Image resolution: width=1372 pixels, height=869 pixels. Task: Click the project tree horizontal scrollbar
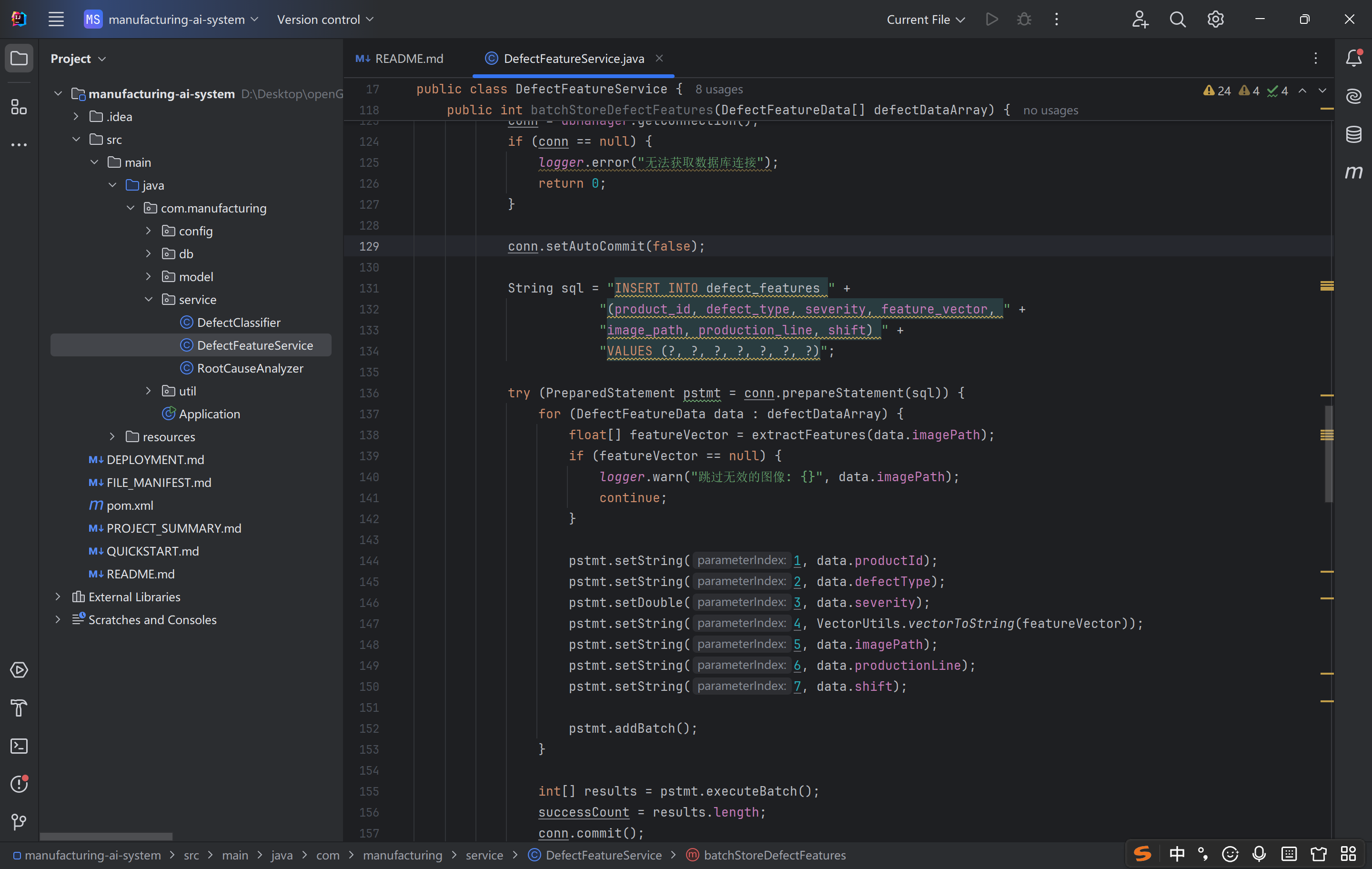click(x=106, y=836)
